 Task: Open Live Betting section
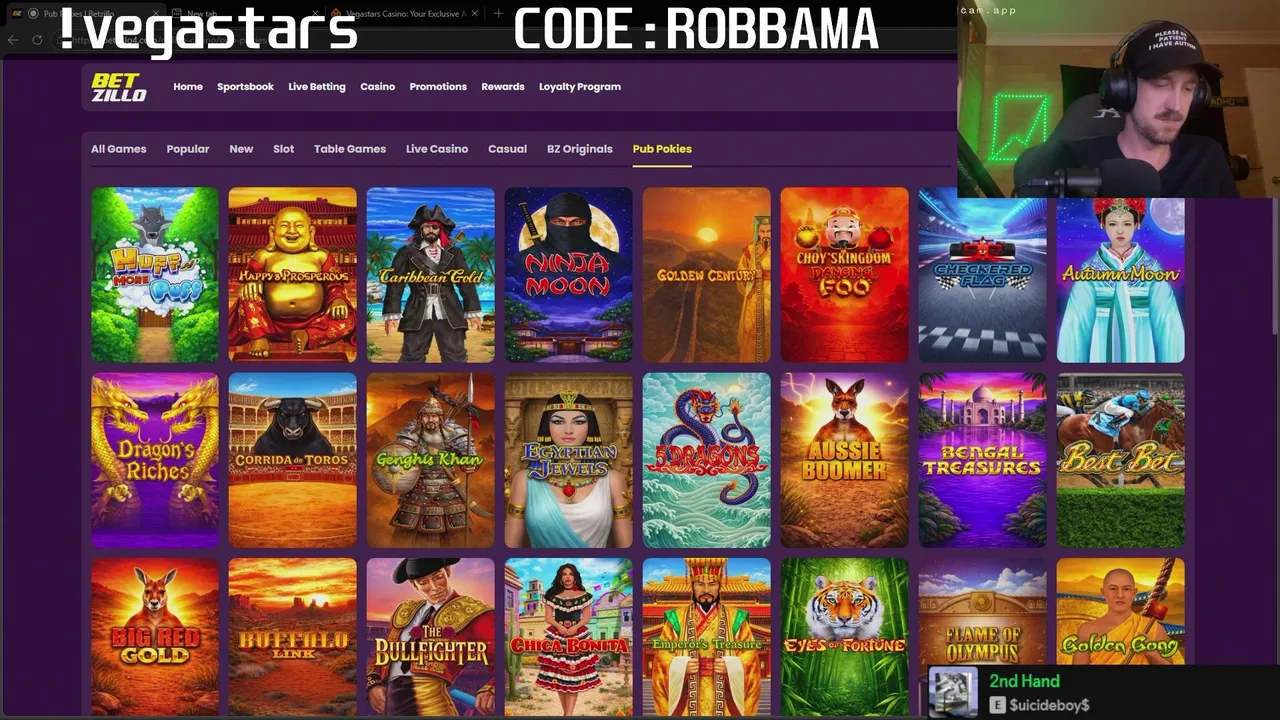pyautogui.click(x=317, y=87)
